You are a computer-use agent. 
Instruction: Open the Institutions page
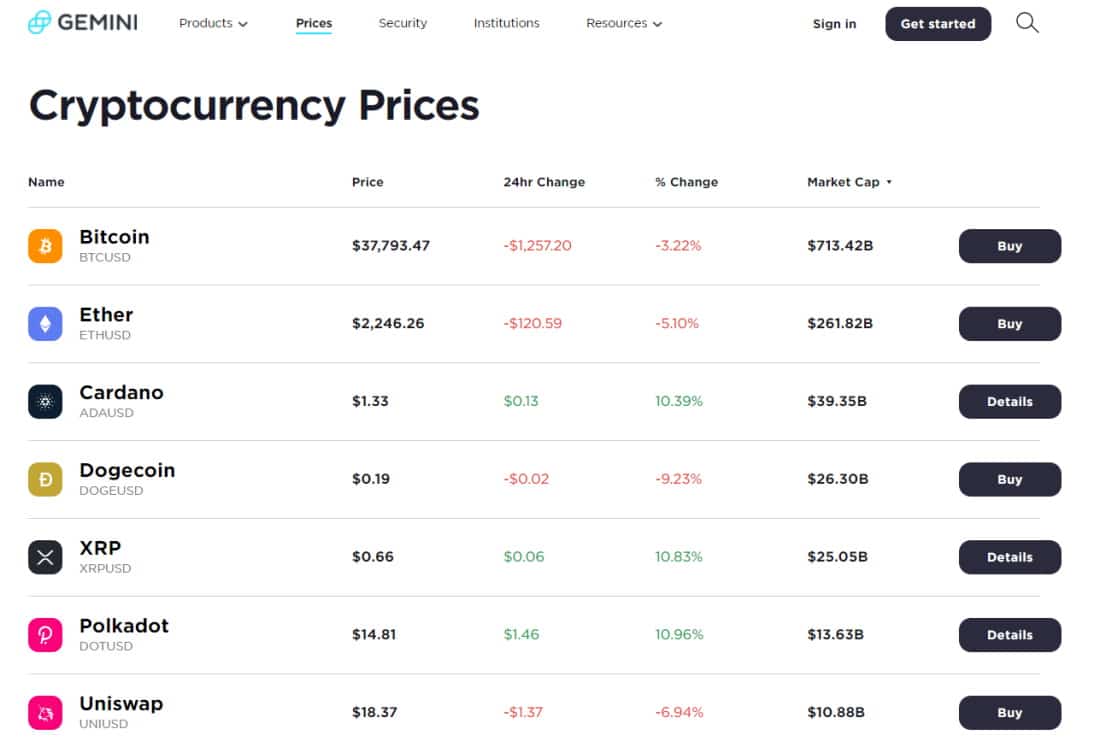(x=507, y=23)
